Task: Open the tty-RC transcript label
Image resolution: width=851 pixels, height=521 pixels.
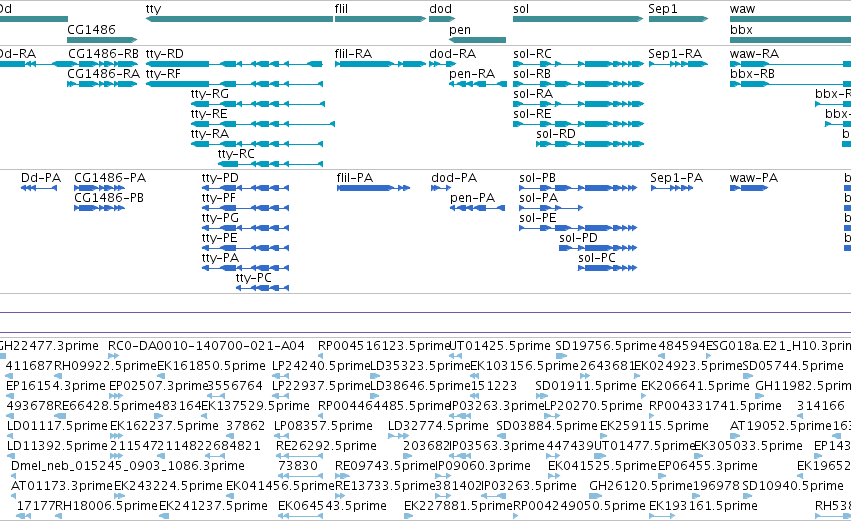Action: [x=236, y=154]
